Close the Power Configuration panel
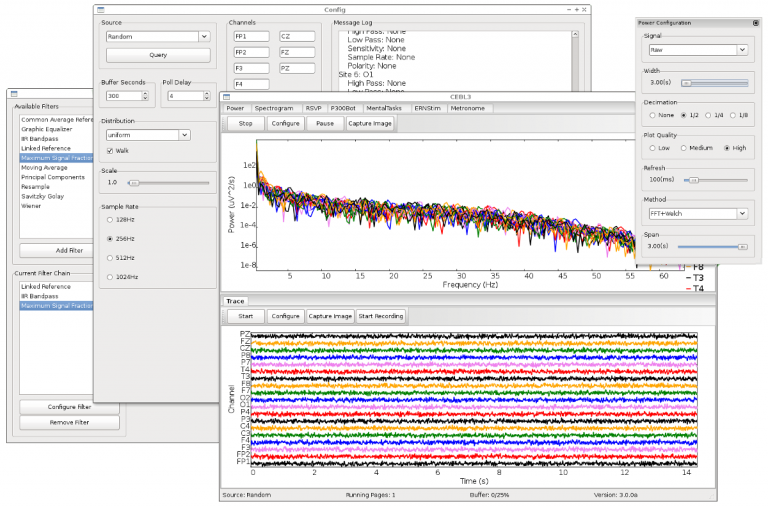 755,22
